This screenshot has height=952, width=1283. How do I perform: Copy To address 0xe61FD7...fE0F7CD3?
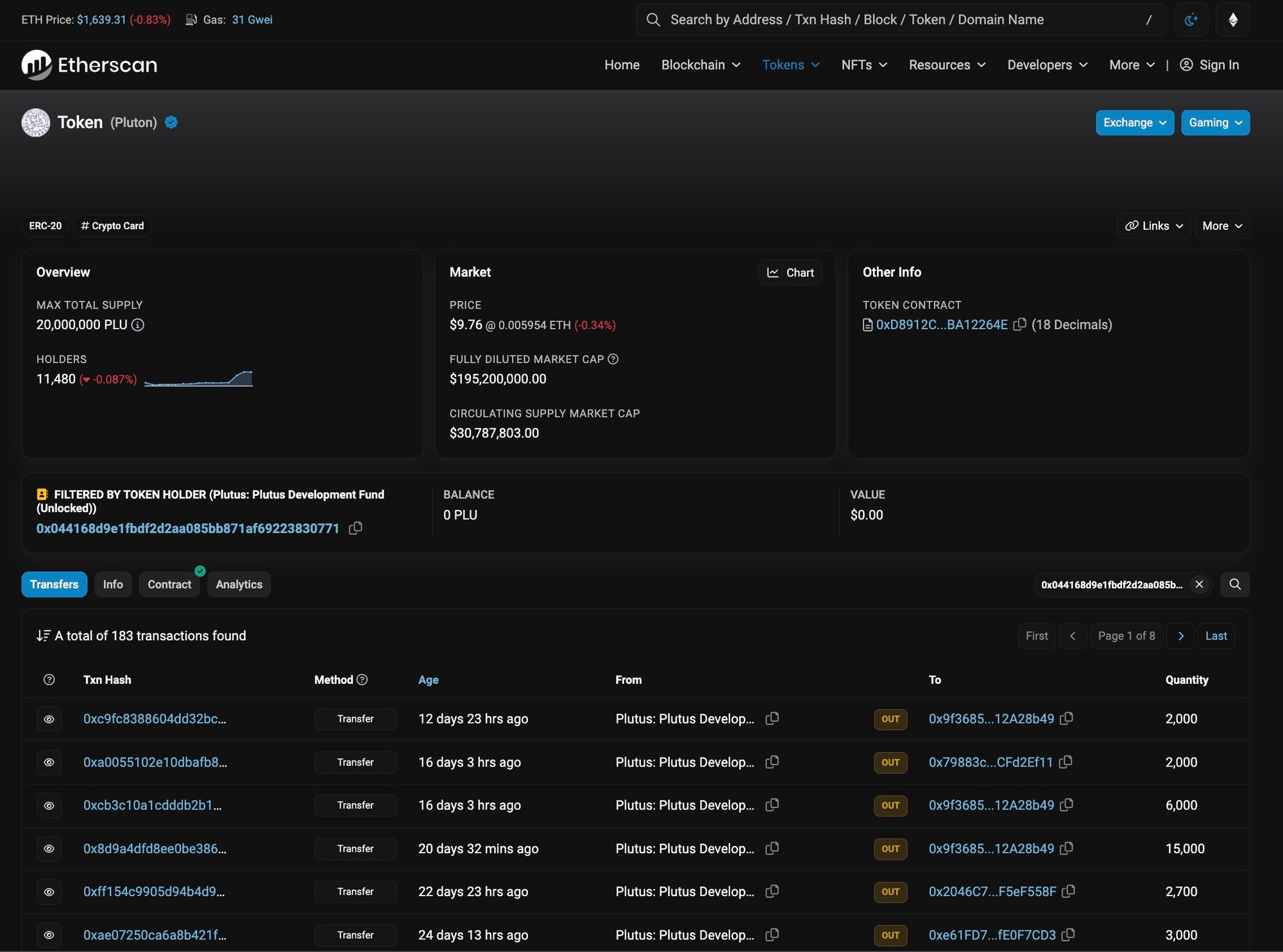1068,935
